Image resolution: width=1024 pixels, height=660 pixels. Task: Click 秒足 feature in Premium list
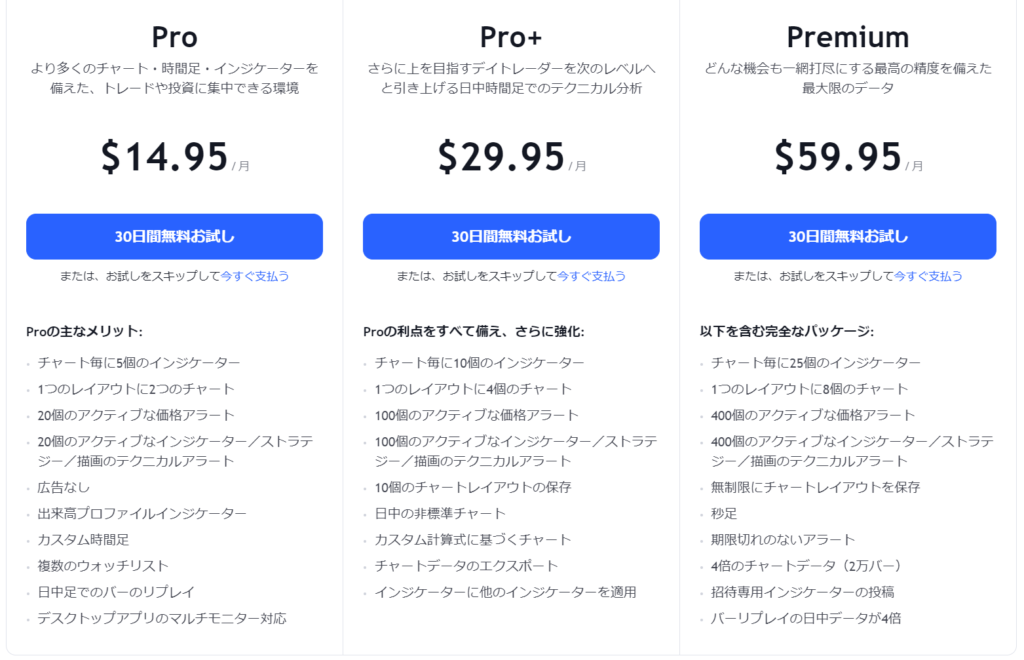(724, 514)
